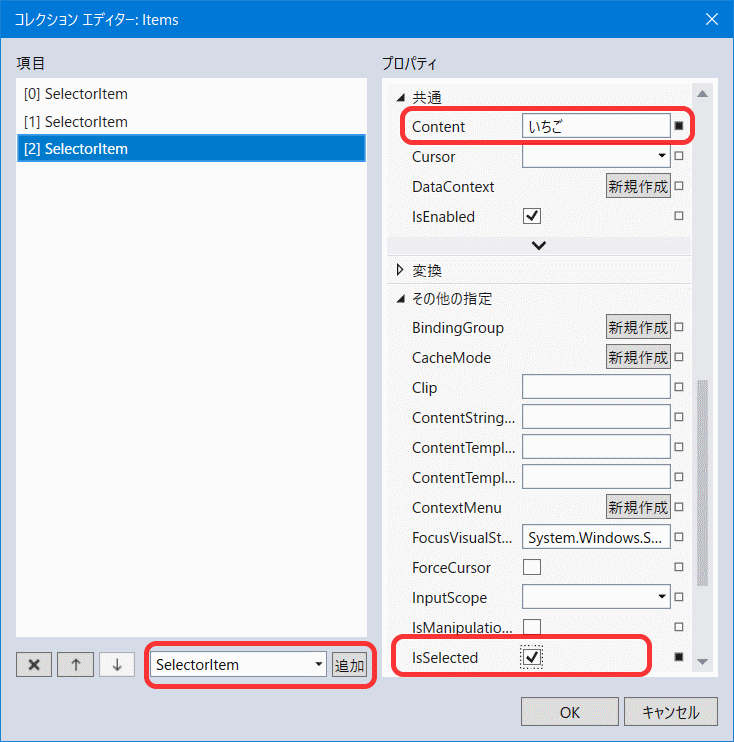Click 新規作成 for ContextMenu
This screenshot has width=734, height=742.
coord(638,507)
